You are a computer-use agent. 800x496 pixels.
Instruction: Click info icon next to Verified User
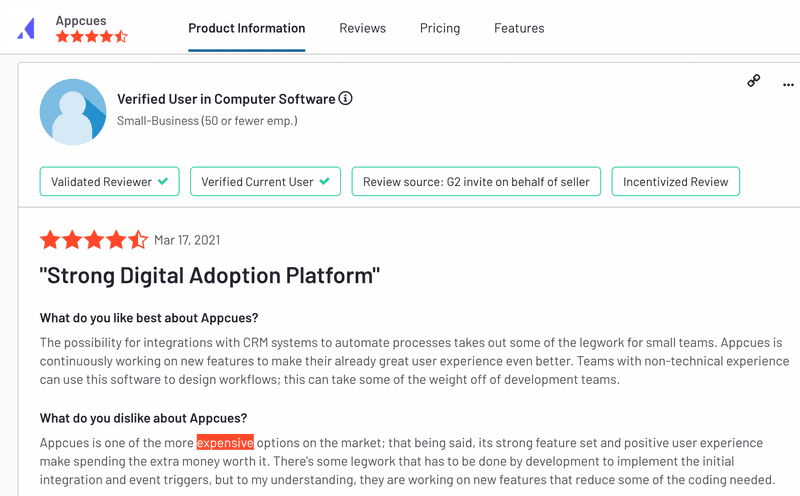point(345,98)
